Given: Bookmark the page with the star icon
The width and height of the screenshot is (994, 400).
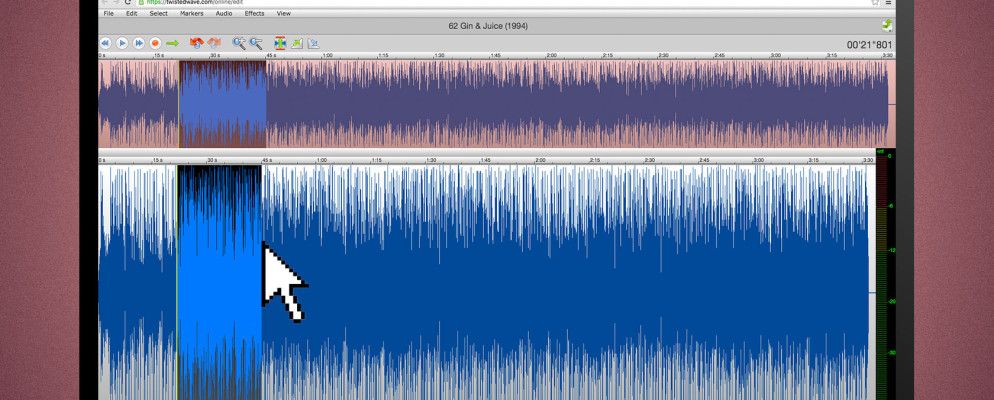Looking at the screenshot, I should click(x=875, y=3).
